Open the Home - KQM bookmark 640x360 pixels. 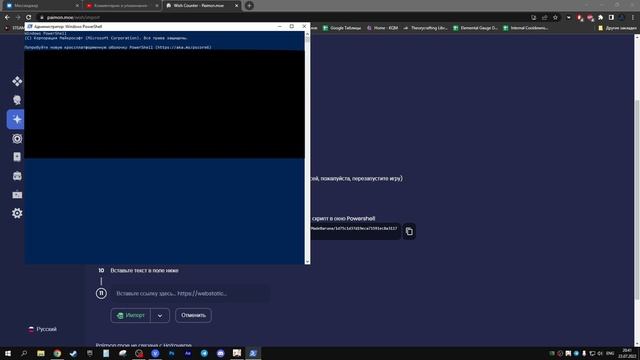click(382, 28)
